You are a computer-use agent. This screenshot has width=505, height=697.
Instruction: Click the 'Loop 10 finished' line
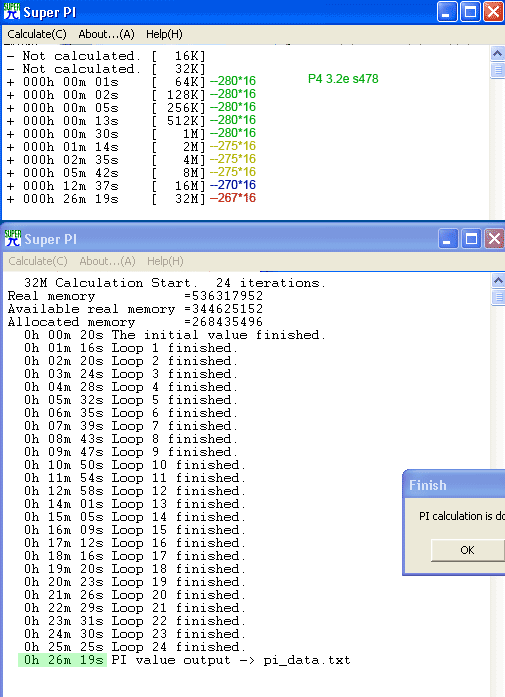(135, 465)
